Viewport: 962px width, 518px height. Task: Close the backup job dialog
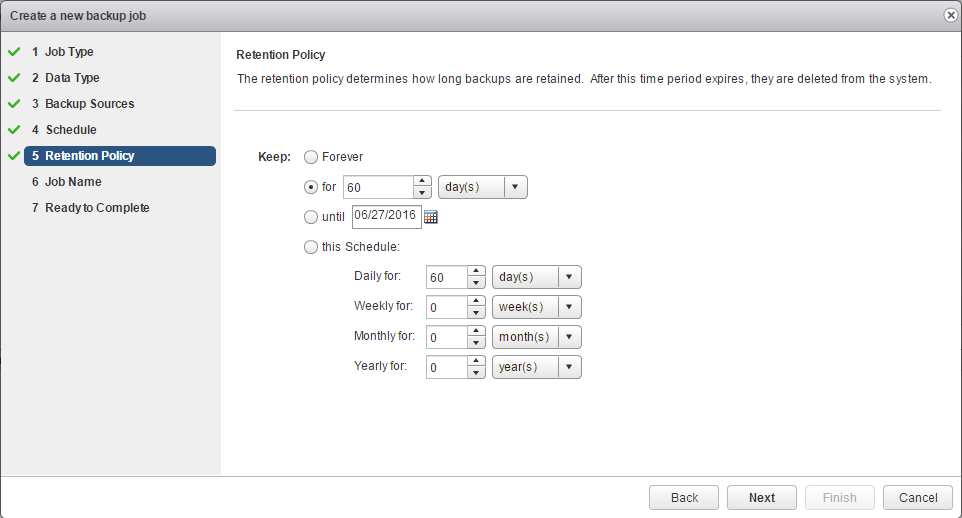point(949,14)
